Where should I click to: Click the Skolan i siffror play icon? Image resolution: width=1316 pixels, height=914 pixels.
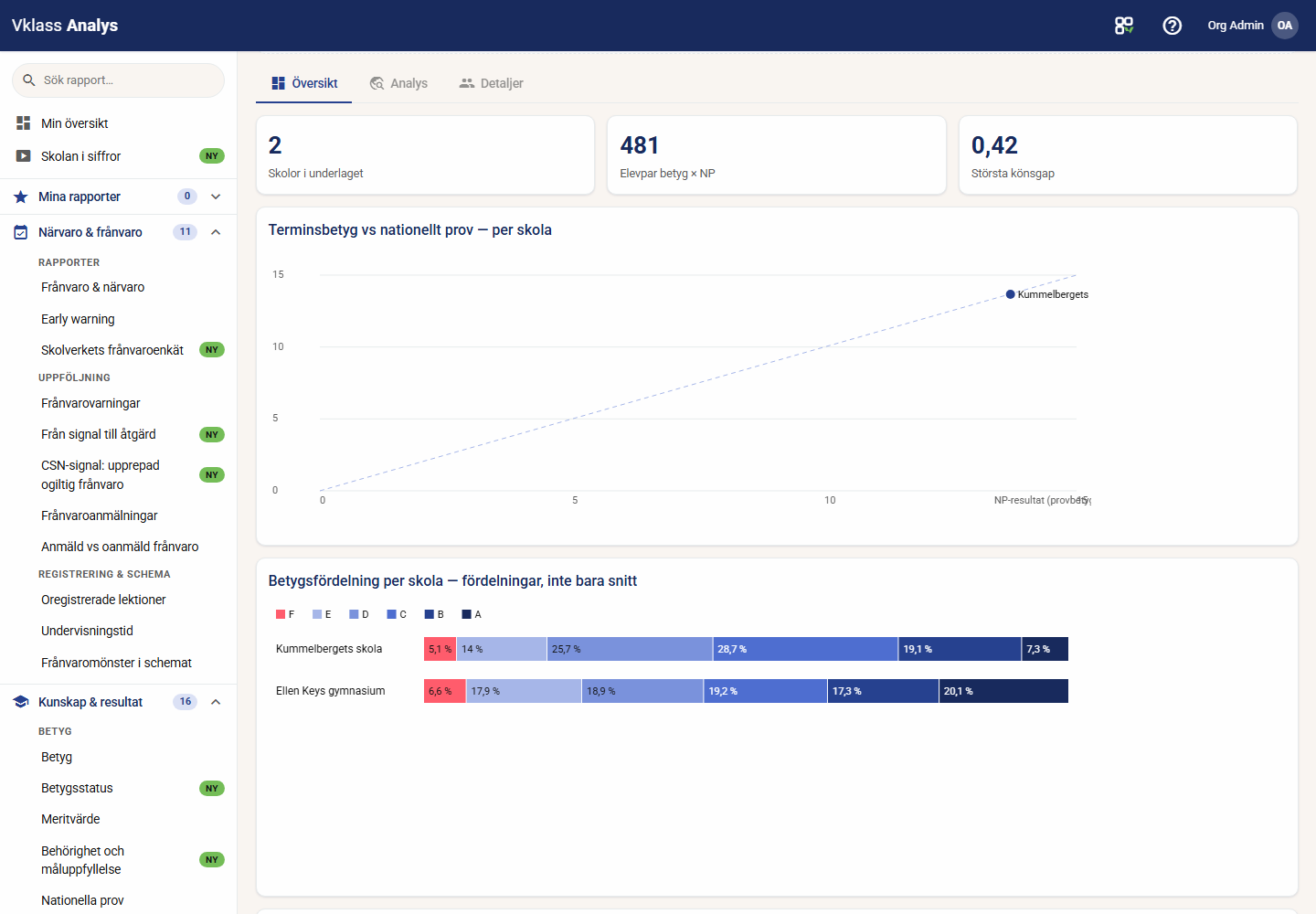coord(24,156)
